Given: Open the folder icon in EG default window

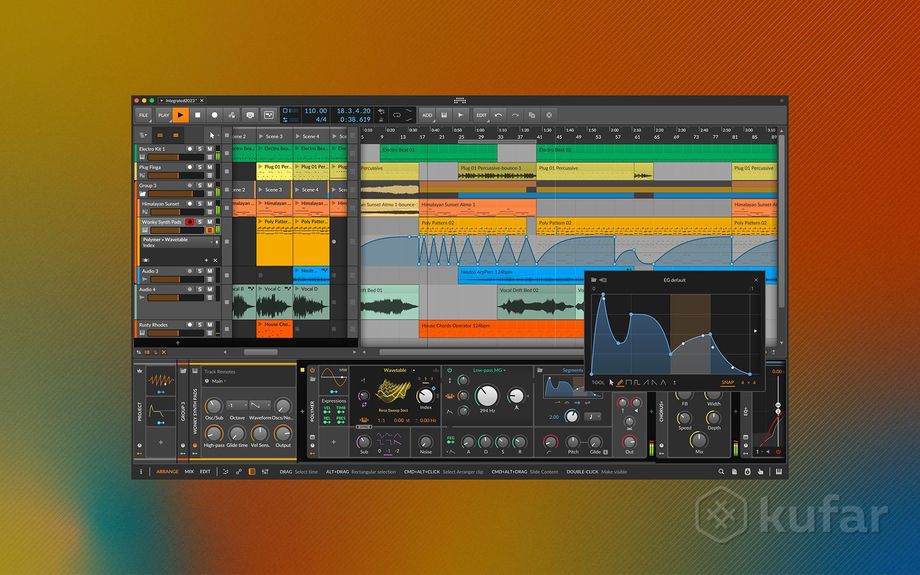Looking at the screenshot, I should point(593,280).
